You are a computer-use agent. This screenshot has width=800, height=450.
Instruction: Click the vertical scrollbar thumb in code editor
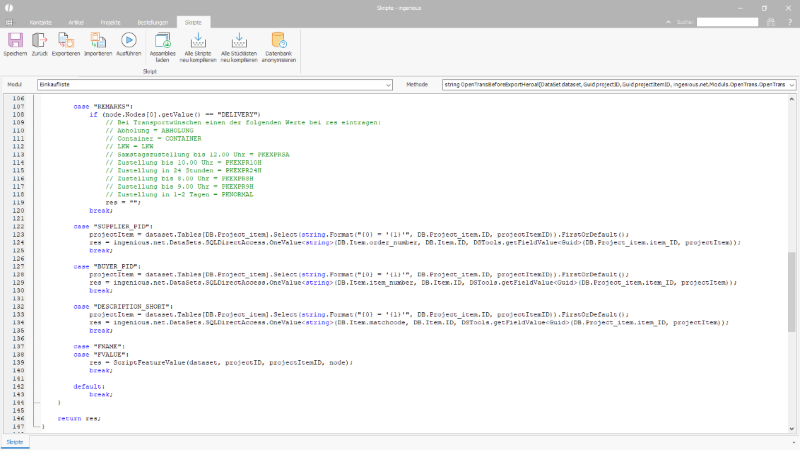click(x=791, y=291)
